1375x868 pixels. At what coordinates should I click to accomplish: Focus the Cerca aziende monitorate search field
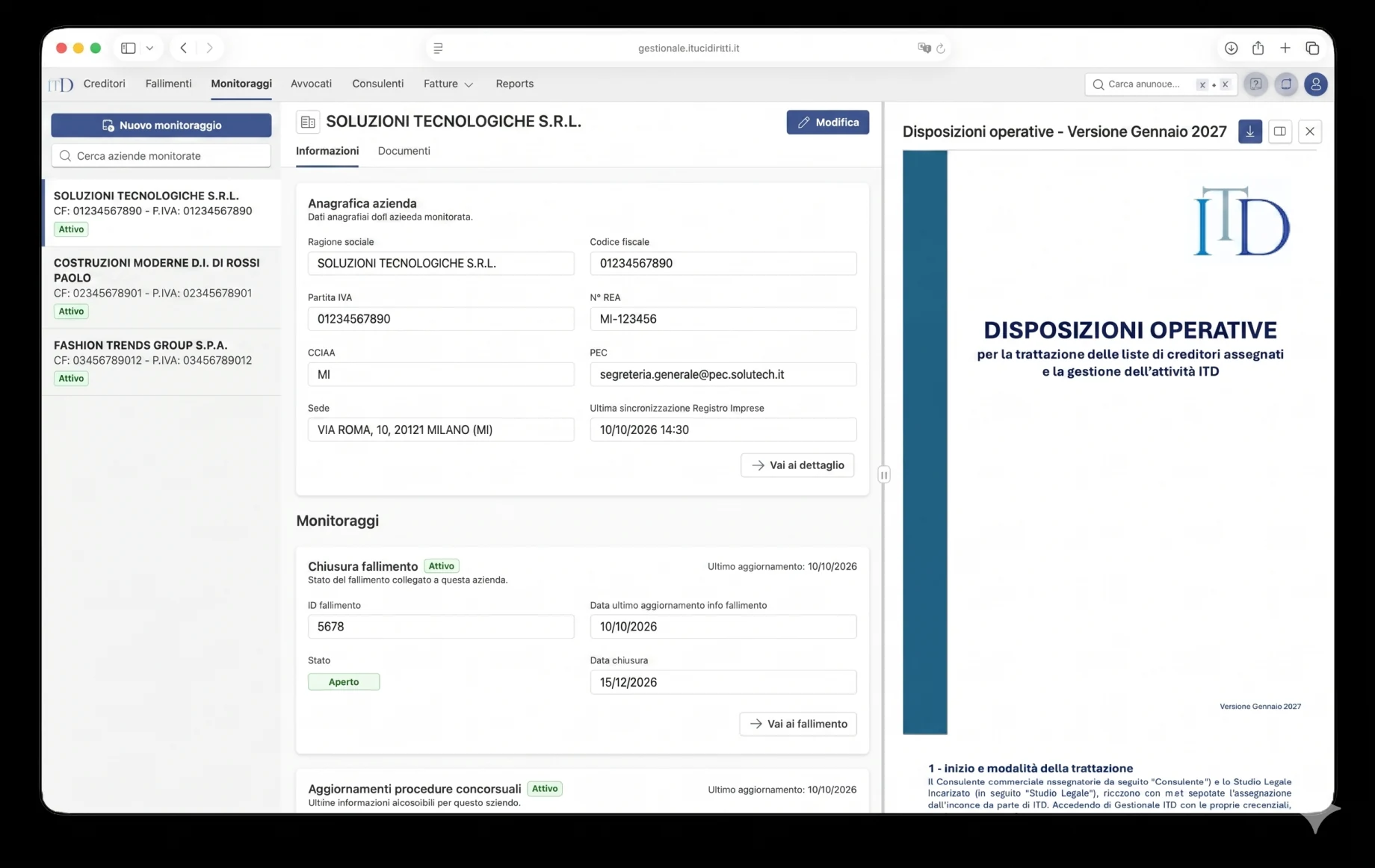161,156
